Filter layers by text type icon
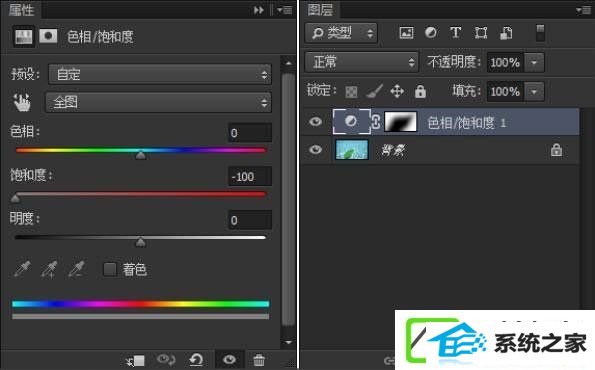Screen dimensions: 595x370 tap(455, 33)
